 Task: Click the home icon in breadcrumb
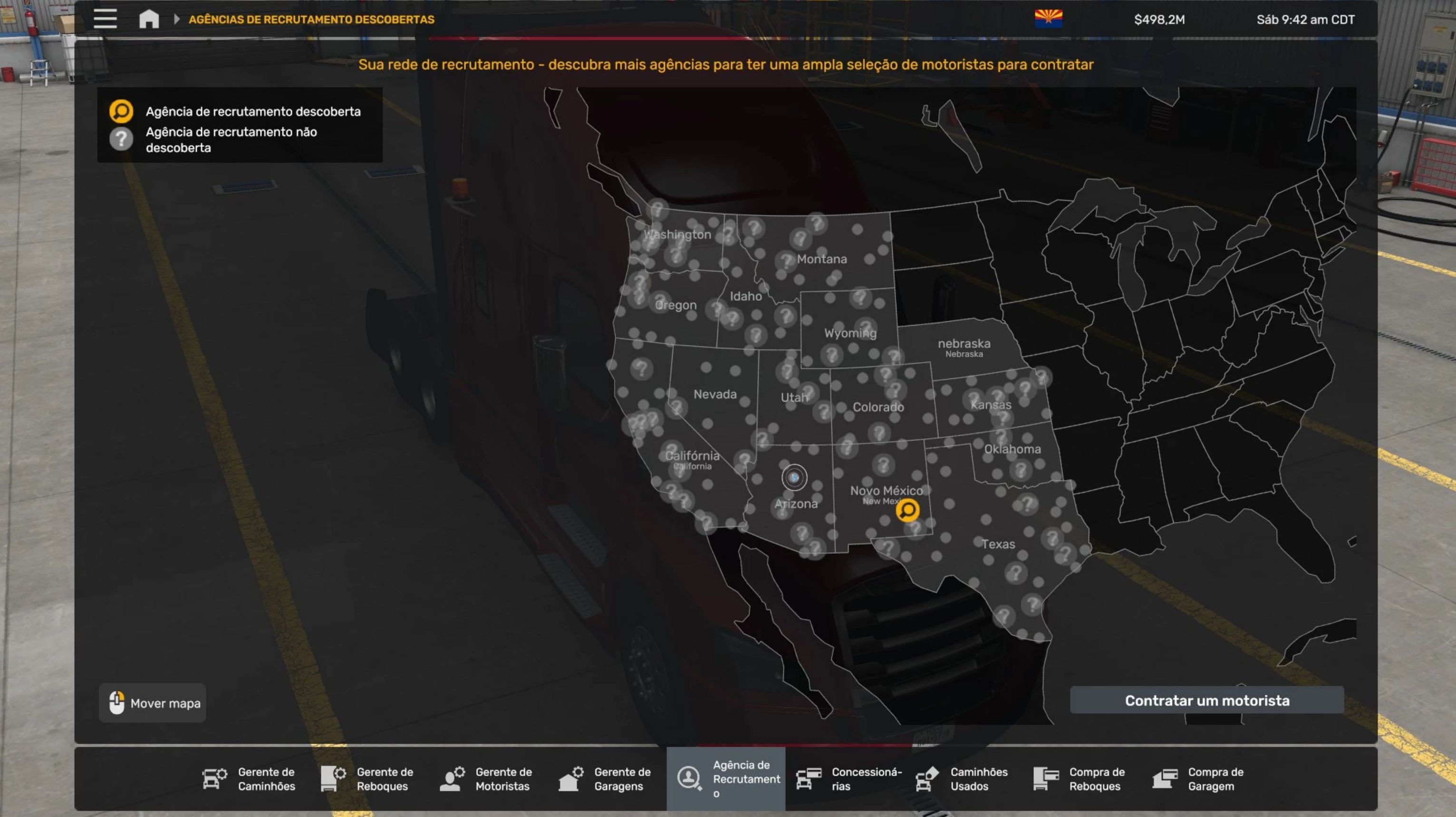click(149, 19)
